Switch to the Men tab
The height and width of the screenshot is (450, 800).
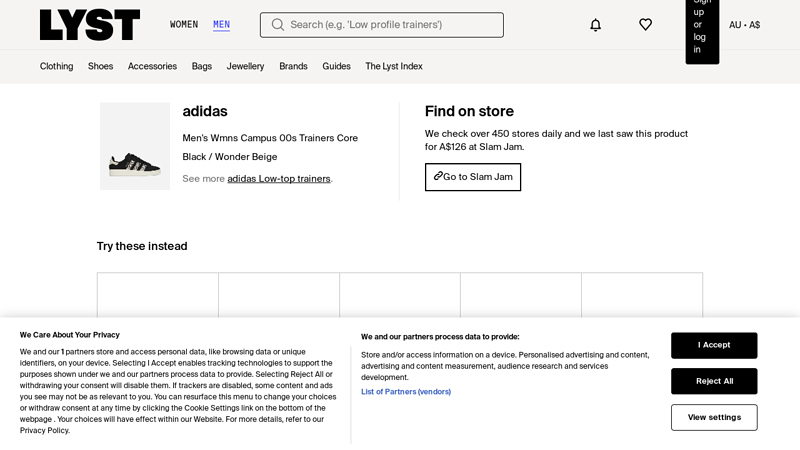click(221, 24)
